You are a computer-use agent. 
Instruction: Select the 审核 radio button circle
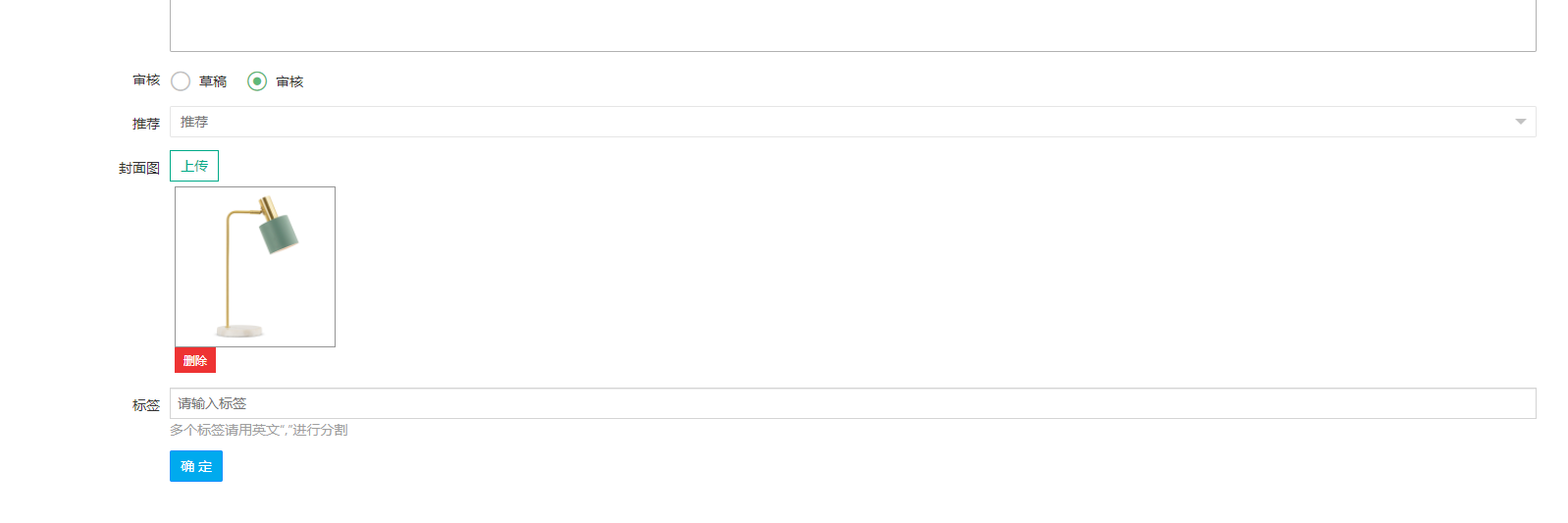pyautogui.click(x=257, y=81)
